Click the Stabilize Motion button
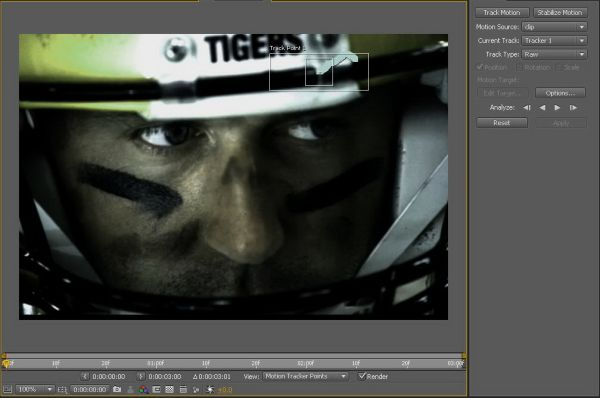This screenshot has width=600, height=398. click(560, 13)
